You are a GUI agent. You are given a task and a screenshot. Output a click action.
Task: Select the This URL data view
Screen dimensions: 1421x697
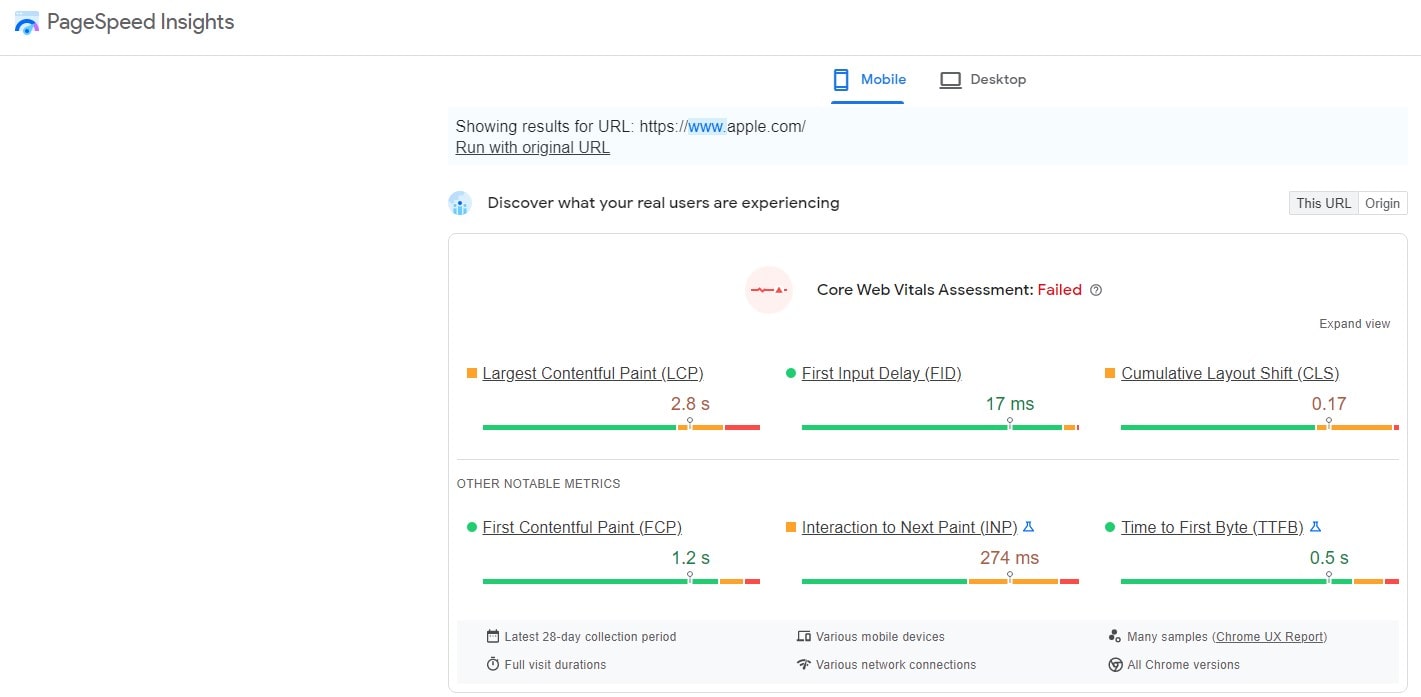pyautogui.click(x=1323, y=202)
